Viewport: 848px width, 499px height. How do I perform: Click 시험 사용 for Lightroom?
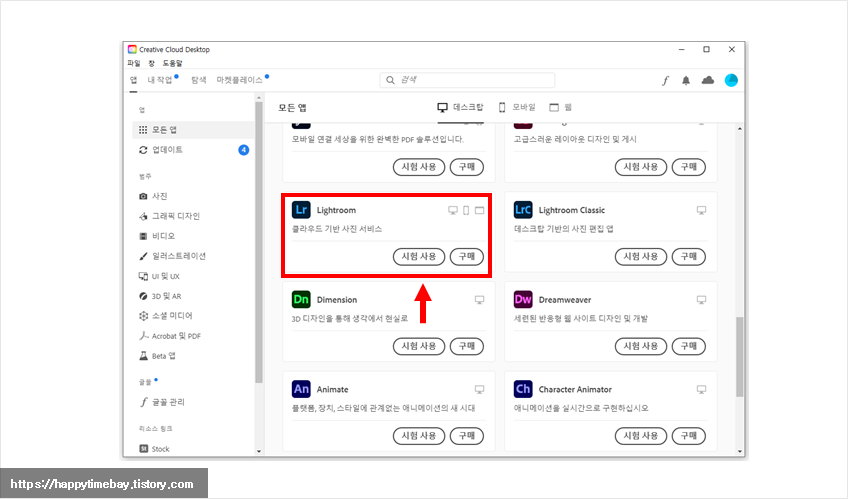(x=419, y=257)
